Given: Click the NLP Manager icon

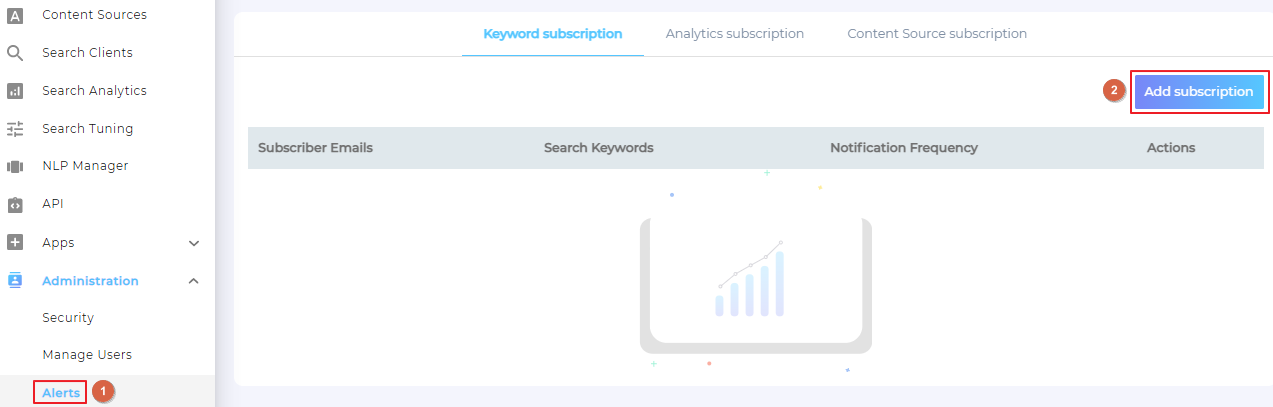Looking at the screenshot, I should 15,166.
